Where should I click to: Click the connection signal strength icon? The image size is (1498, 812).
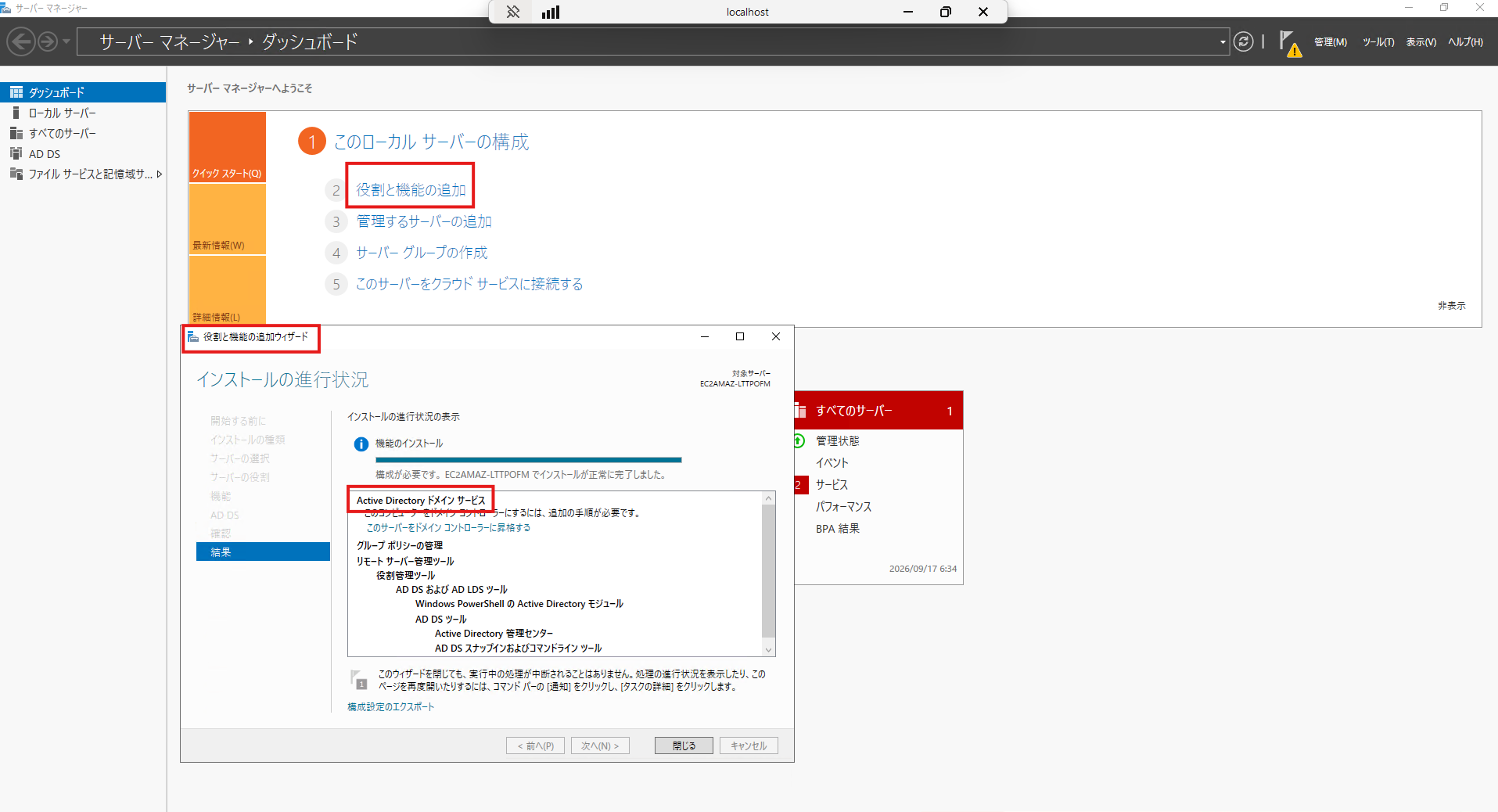(551, 12)
